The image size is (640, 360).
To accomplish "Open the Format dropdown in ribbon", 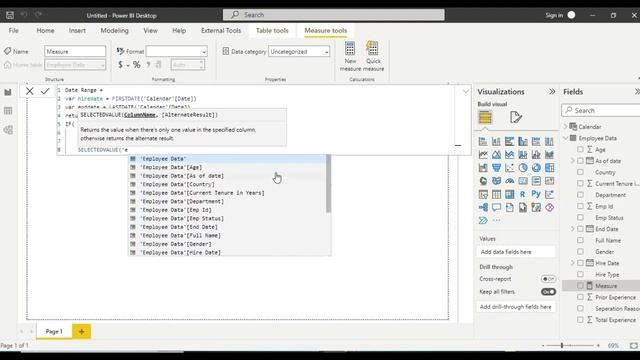I will coord(177,51).
